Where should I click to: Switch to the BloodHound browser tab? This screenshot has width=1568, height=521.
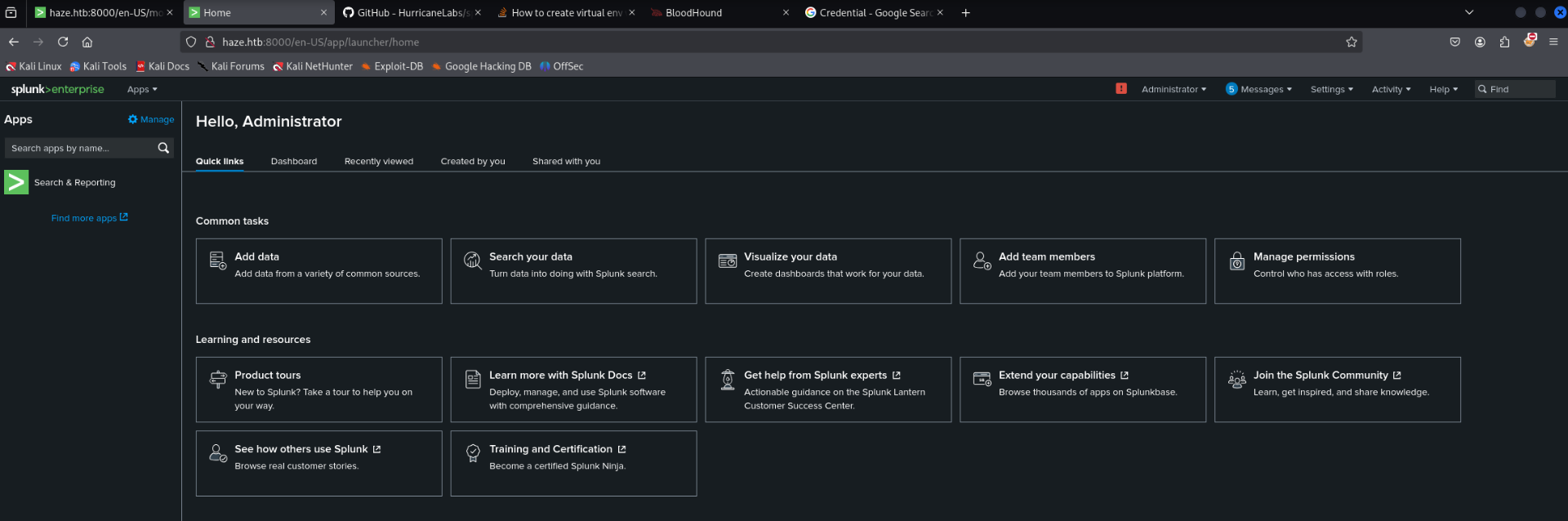(720, 12)
